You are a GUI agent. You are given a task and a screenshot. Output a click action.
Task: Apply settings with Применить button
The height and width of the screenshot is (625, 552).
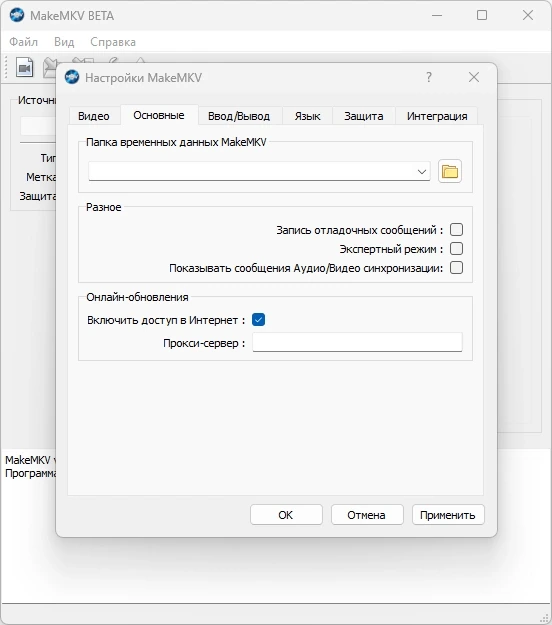(448, 515)
